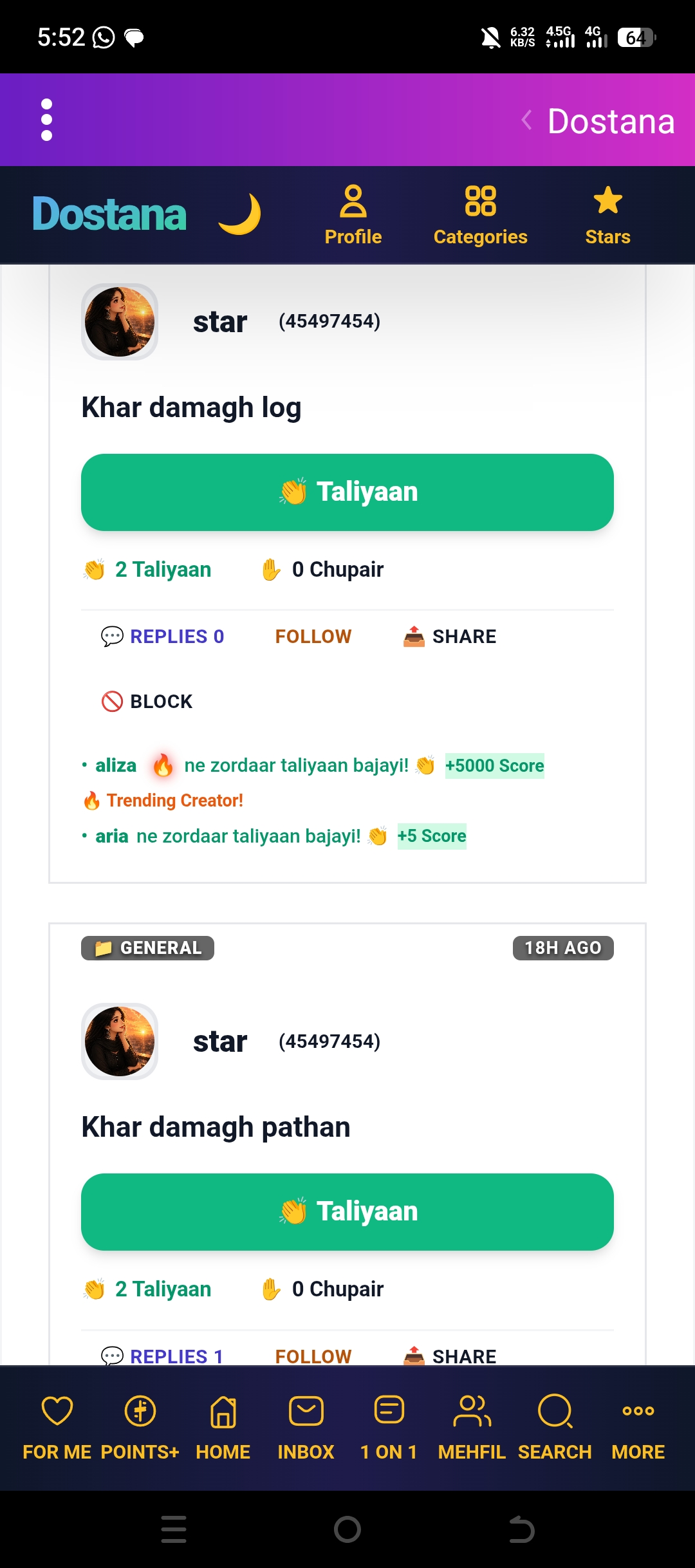Open the three-dot vertical menu

pos(46,120)
